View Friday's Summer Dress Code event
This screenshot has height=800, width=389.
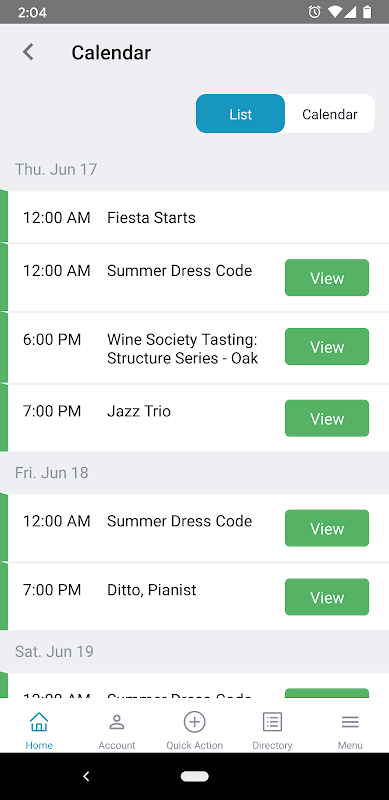click(327, 528)
